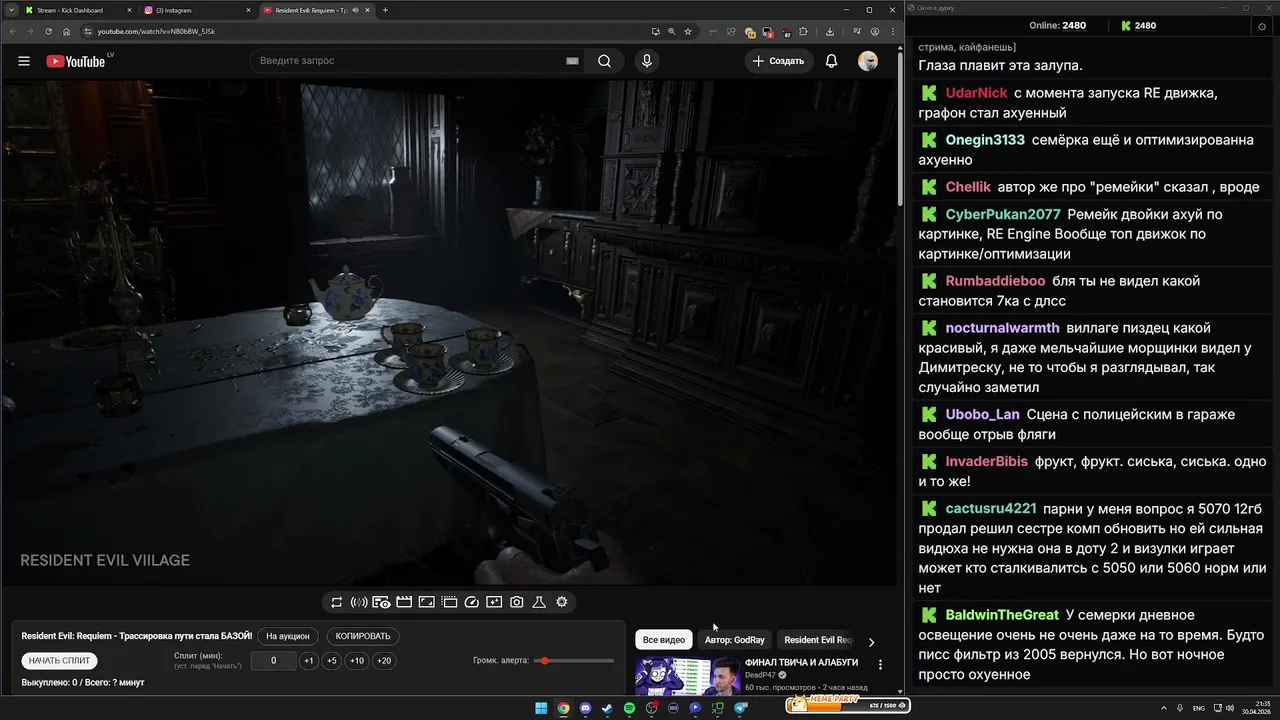The width and height of the screenshot is (1280, 720).
Task: Select the Автор: GodRay filter chip
Action: (x=735, y=640)
